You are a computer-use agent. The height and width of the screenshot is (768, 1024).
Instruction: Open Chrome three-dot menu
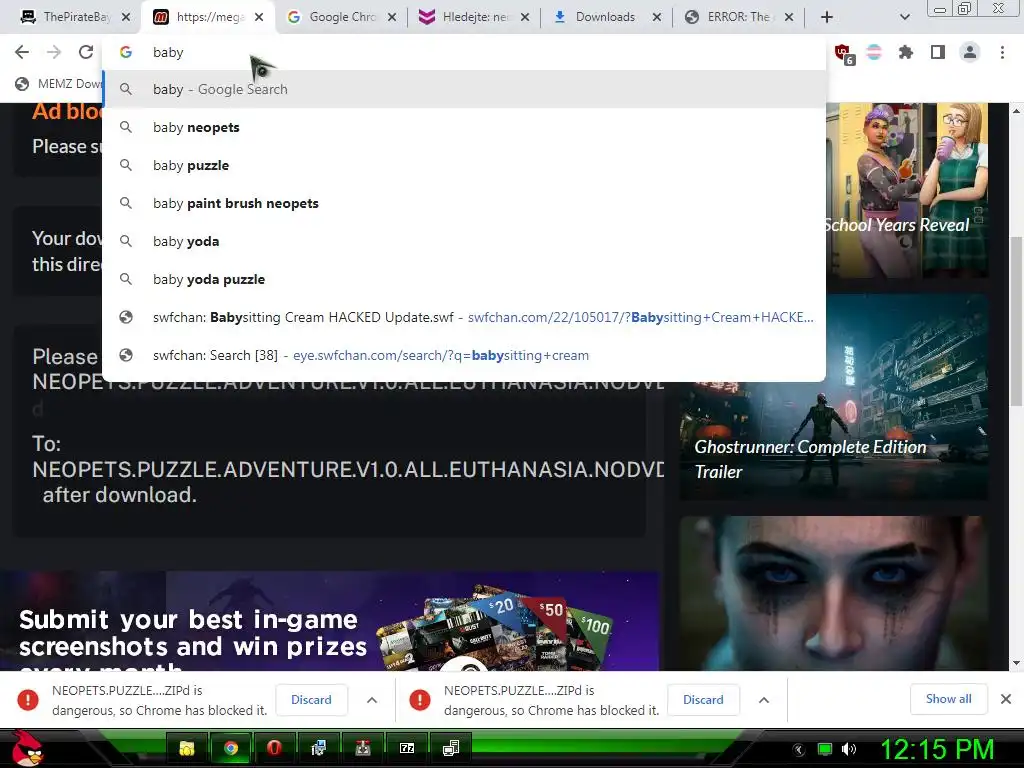(x=1002, y=52)
